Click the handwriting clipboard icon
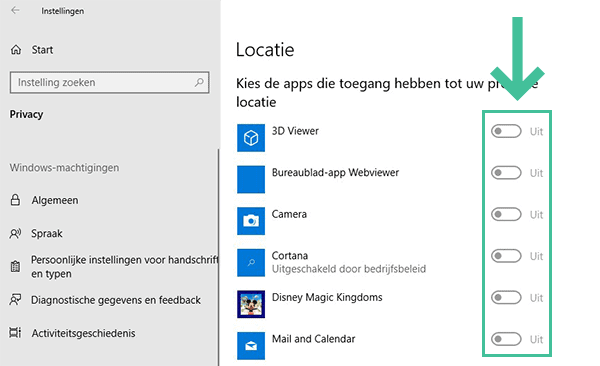This screenshot has width=600, height=366. [15, 266]
